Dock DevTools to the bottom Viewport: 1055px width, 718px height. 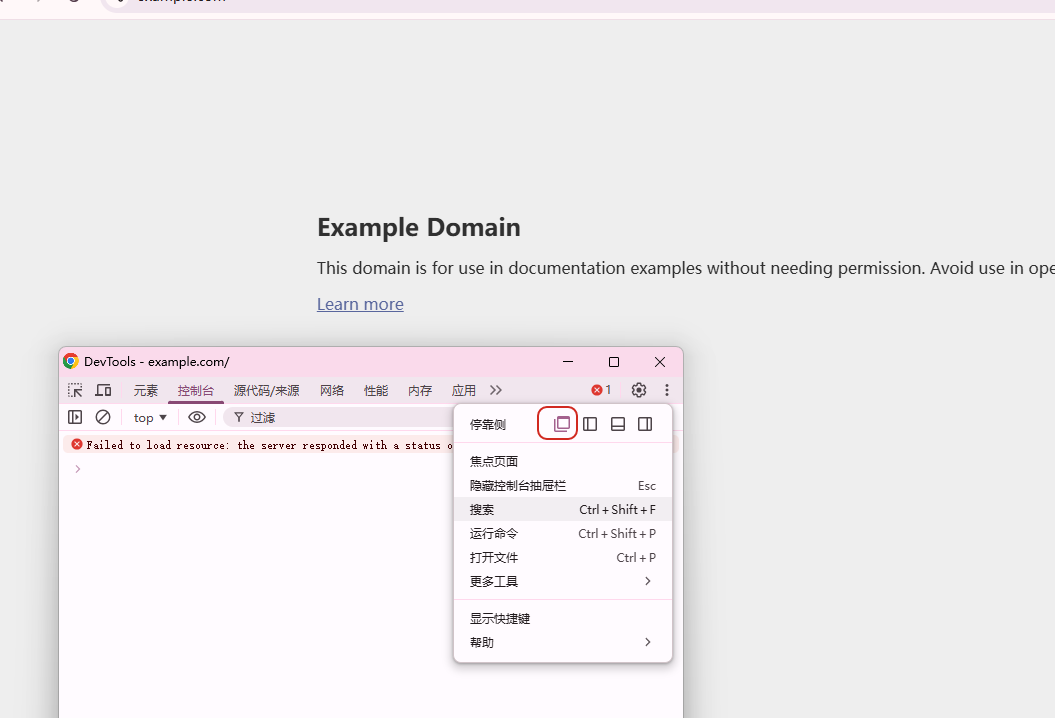tap(618, 424)
